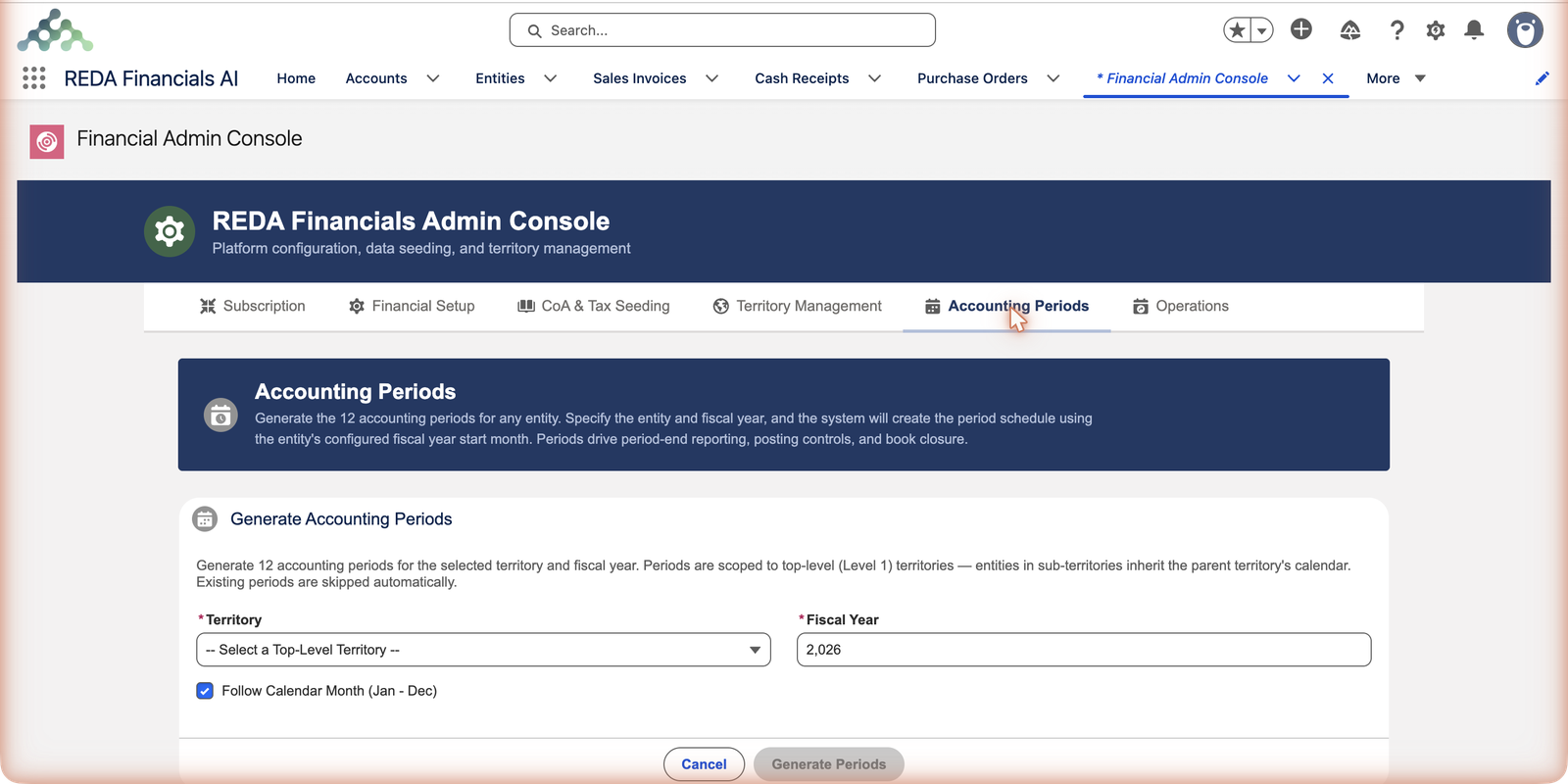Open the favorites list dropdown arrow
Screen dimensions: 1568x784
[1262, 30]
